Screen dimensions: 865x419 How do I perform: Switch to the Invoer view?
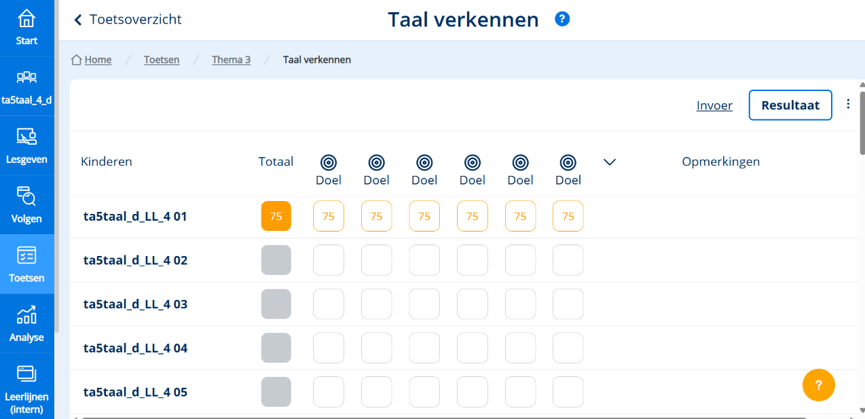point(714,106)
